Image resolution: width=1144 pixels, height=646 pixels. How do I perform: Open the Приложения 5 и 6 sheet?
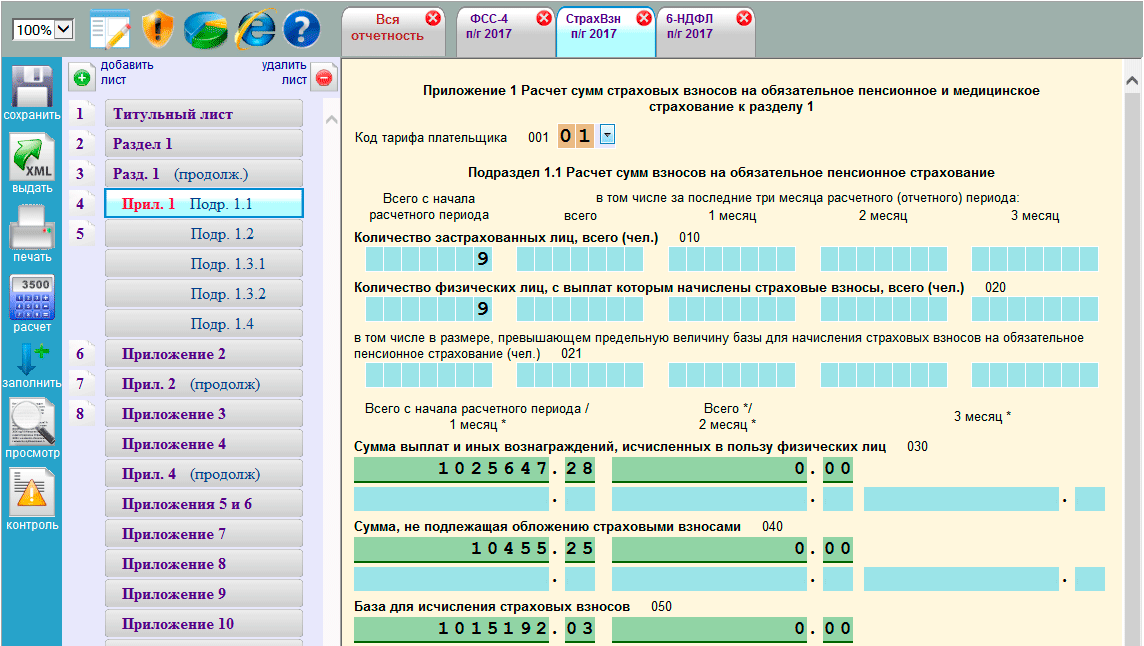point(204,504)
